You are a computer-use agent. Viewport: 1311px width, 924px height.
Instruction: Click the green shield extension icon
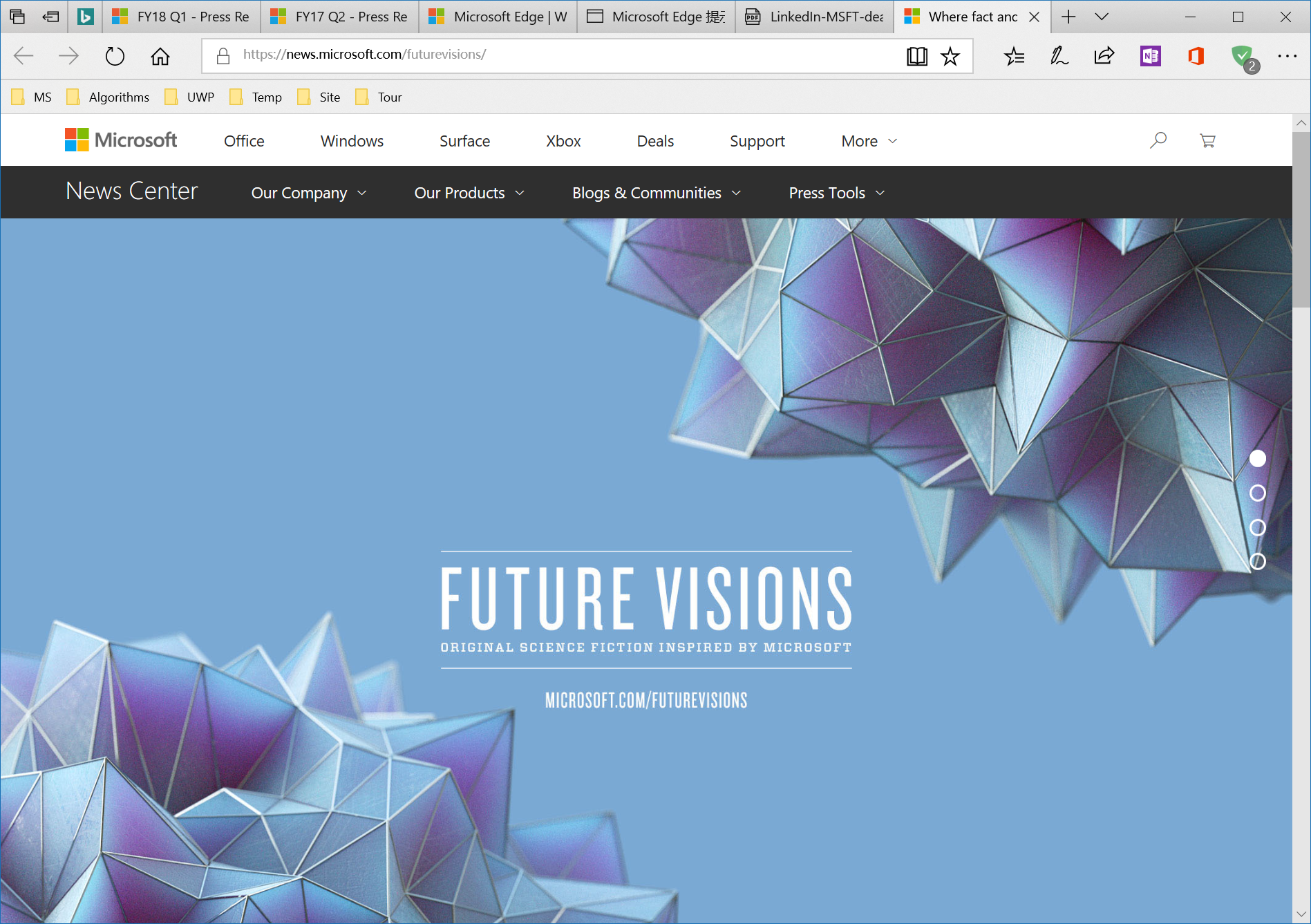1243,56
